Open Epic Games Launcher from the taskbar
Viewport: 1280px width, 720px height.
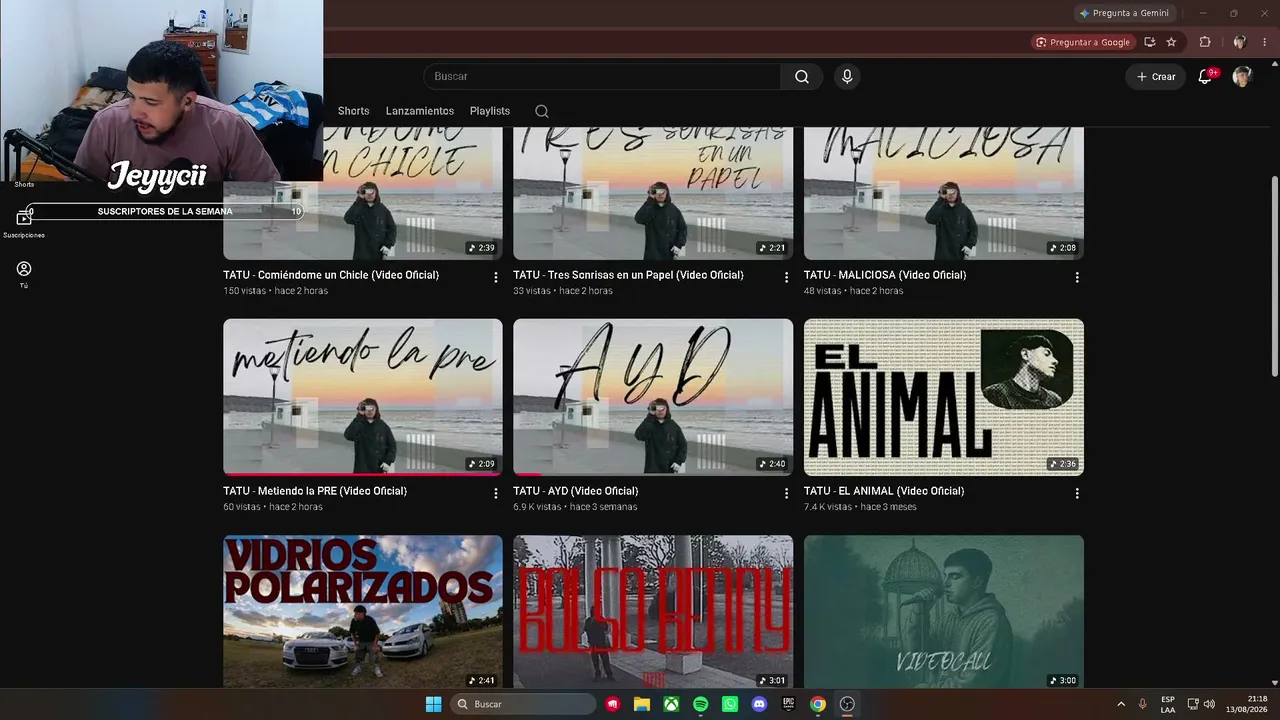point(788,704)
